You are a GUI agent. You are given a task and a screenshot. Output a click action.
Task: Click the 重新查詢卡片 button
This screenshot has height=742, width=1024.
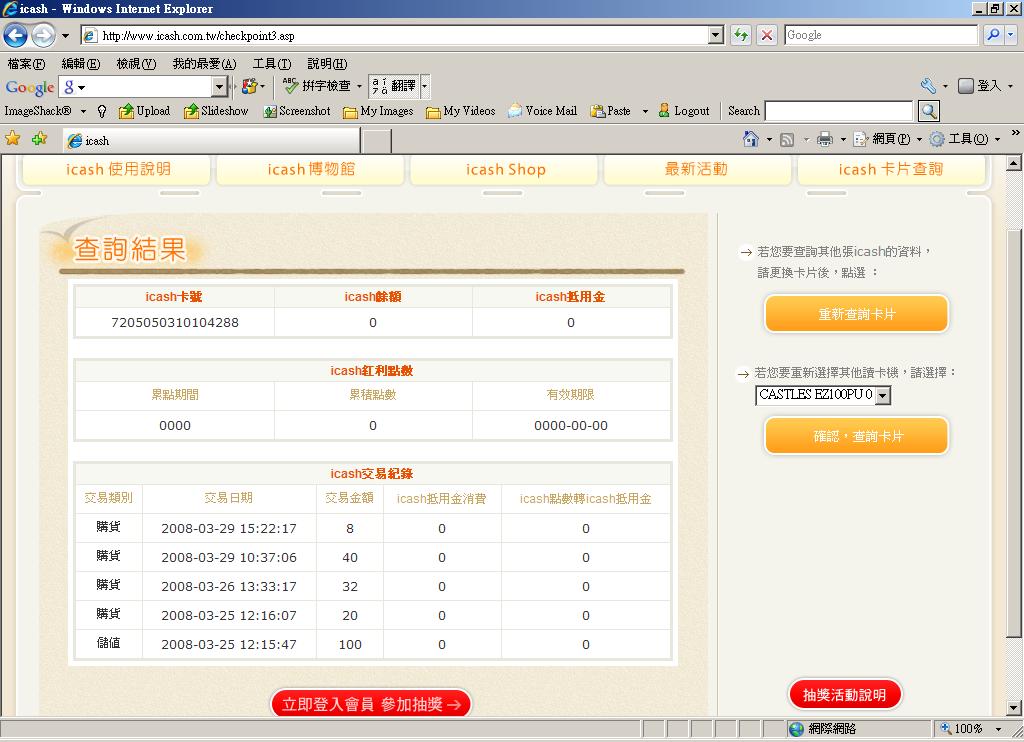(856, 314)
